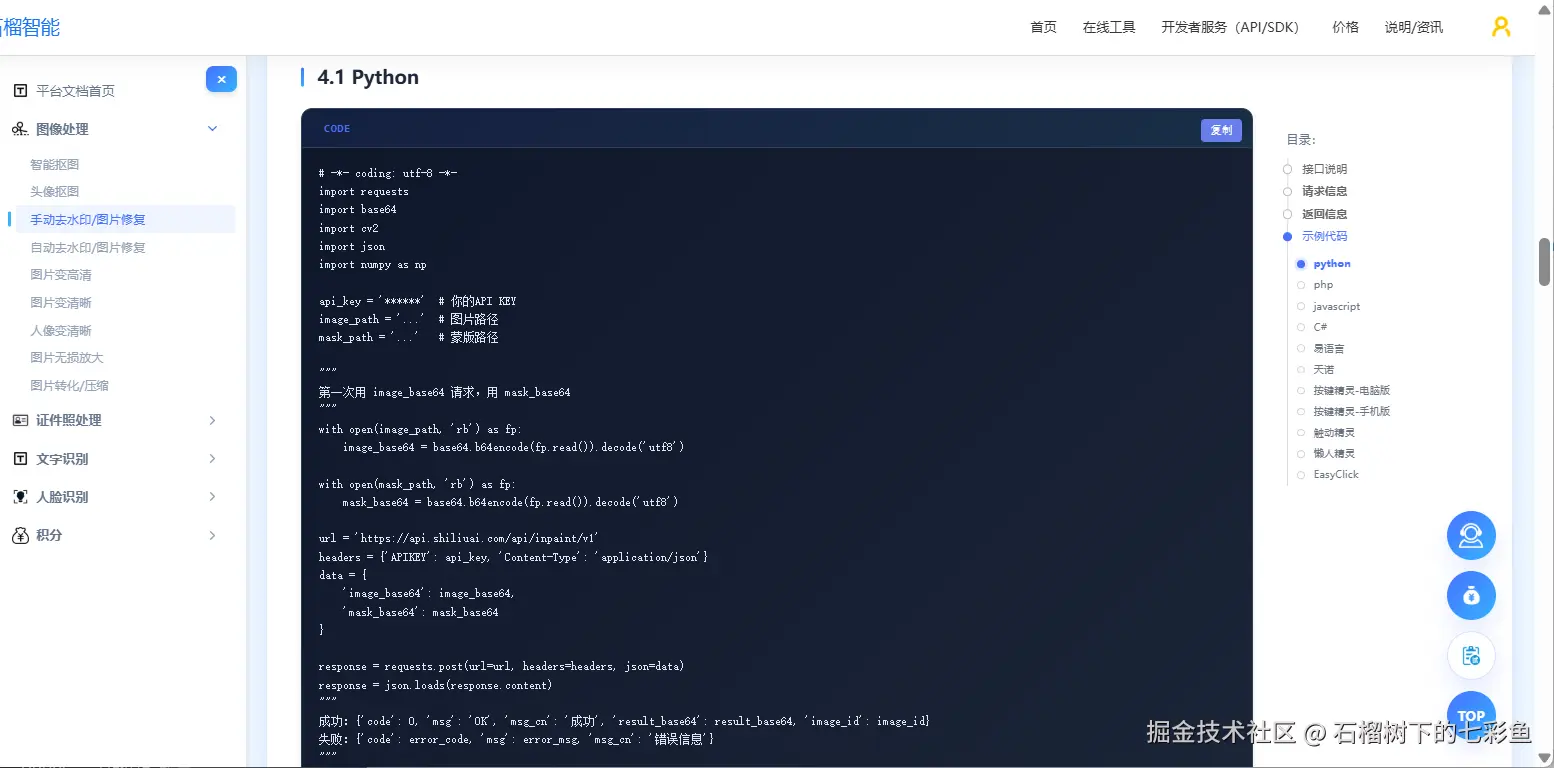Screen dimensions: 1554x768
Task: Click the 证件照处理 ID card icon
Action: pos(20,420)
